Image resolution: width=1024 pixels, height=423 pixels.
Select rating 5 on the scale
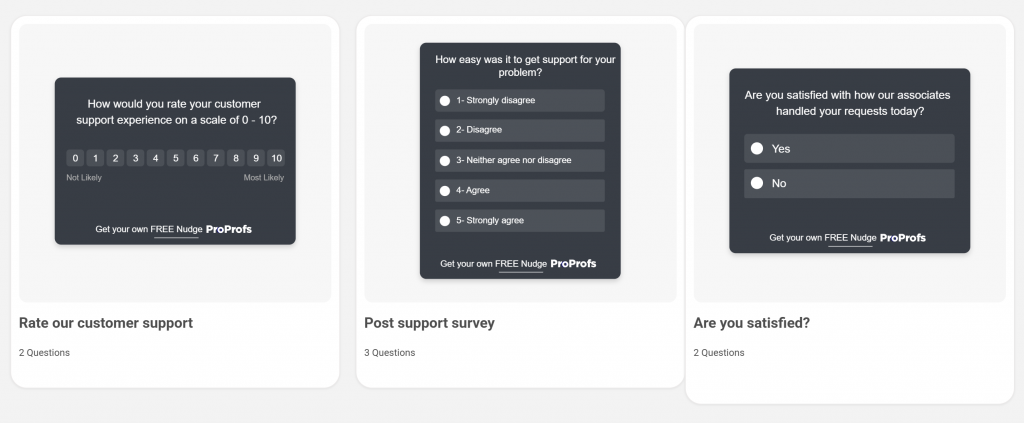coord(175,158)
